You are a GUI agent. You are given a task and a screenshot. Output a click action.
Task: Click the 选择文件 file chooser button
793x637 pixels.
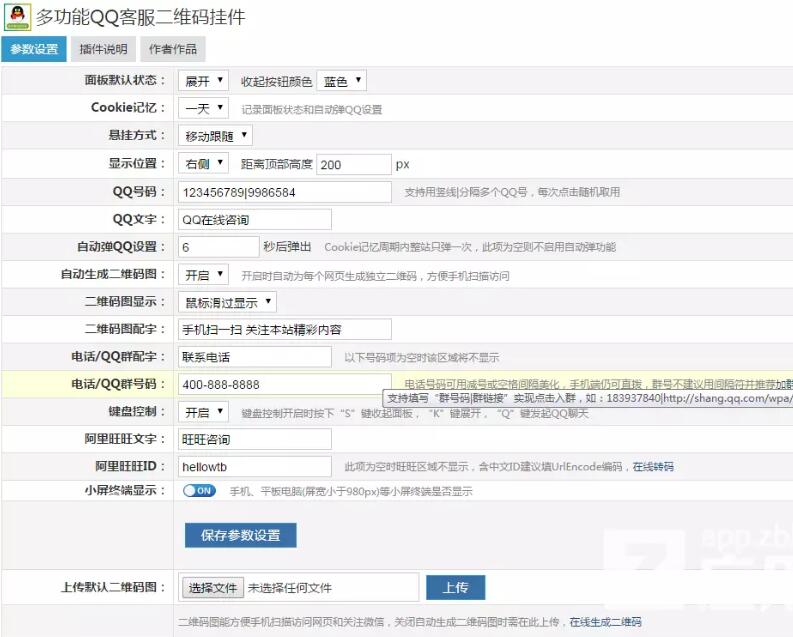(x=212, y=587)
